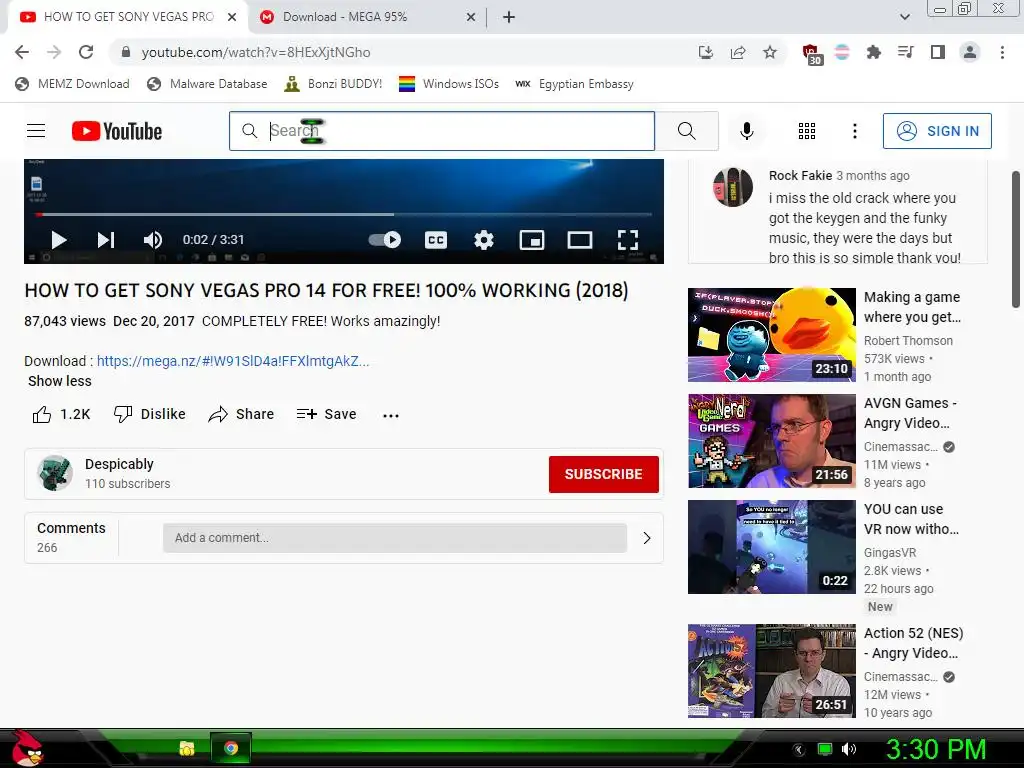Screen dimensions: 1024x768
Task: Click the red SUBSCRIBE button
Action: (603, 474)
